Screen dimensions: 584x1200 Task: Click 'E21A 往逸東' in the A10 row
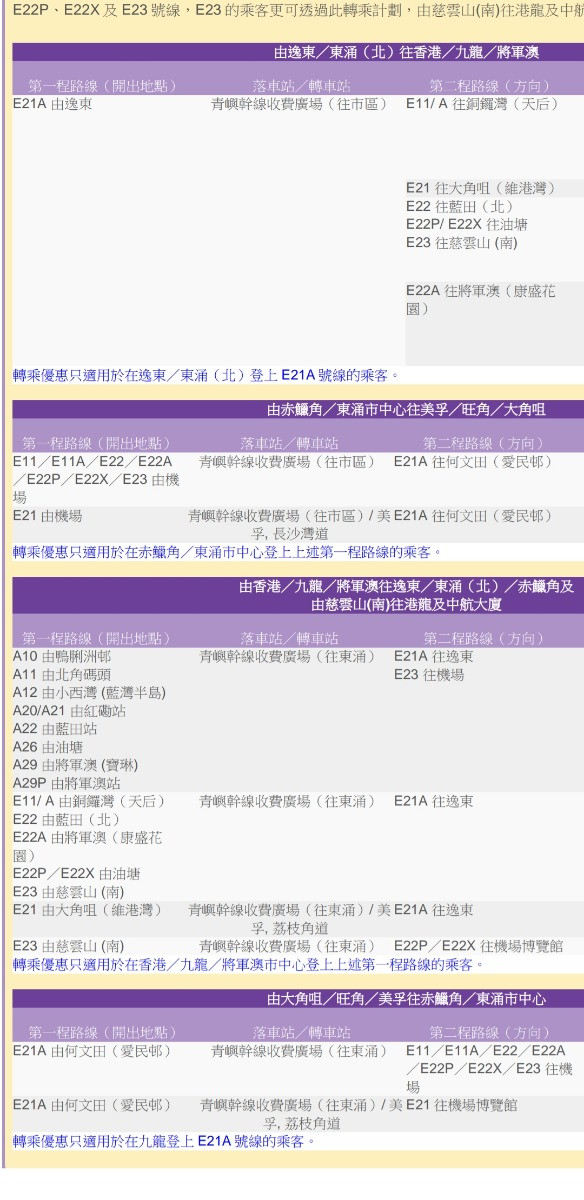click(x=434, y=656)
